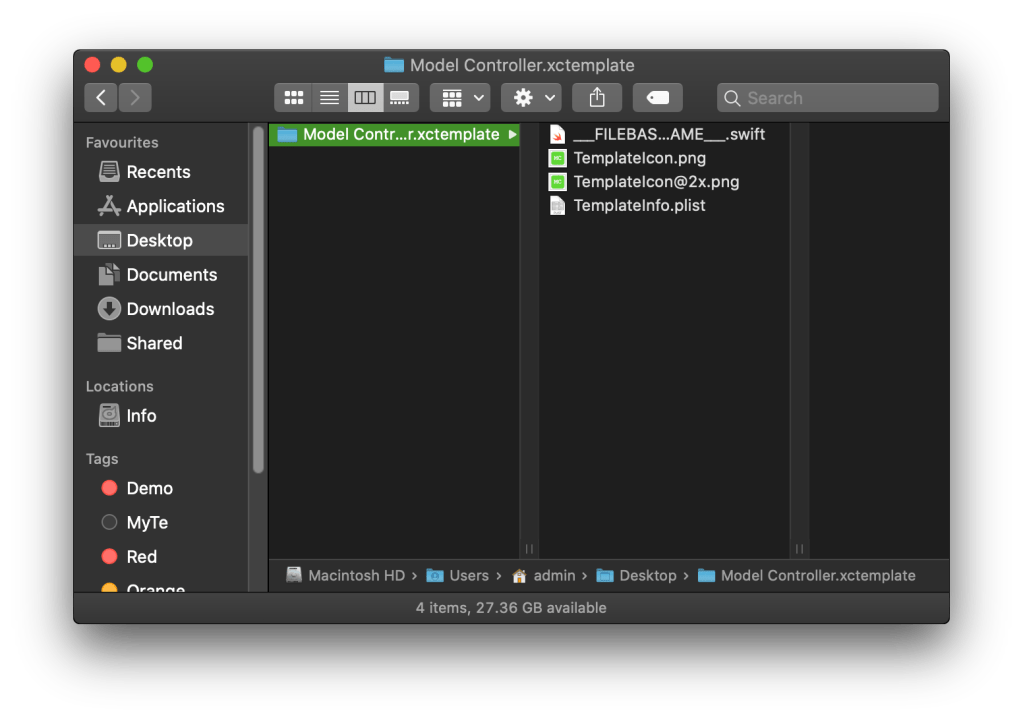The width and height of the screenshot is (1023, 721).
Task: Expand the Model Controller.xctemplate folder arrow
Action: (x=512, y=134)
